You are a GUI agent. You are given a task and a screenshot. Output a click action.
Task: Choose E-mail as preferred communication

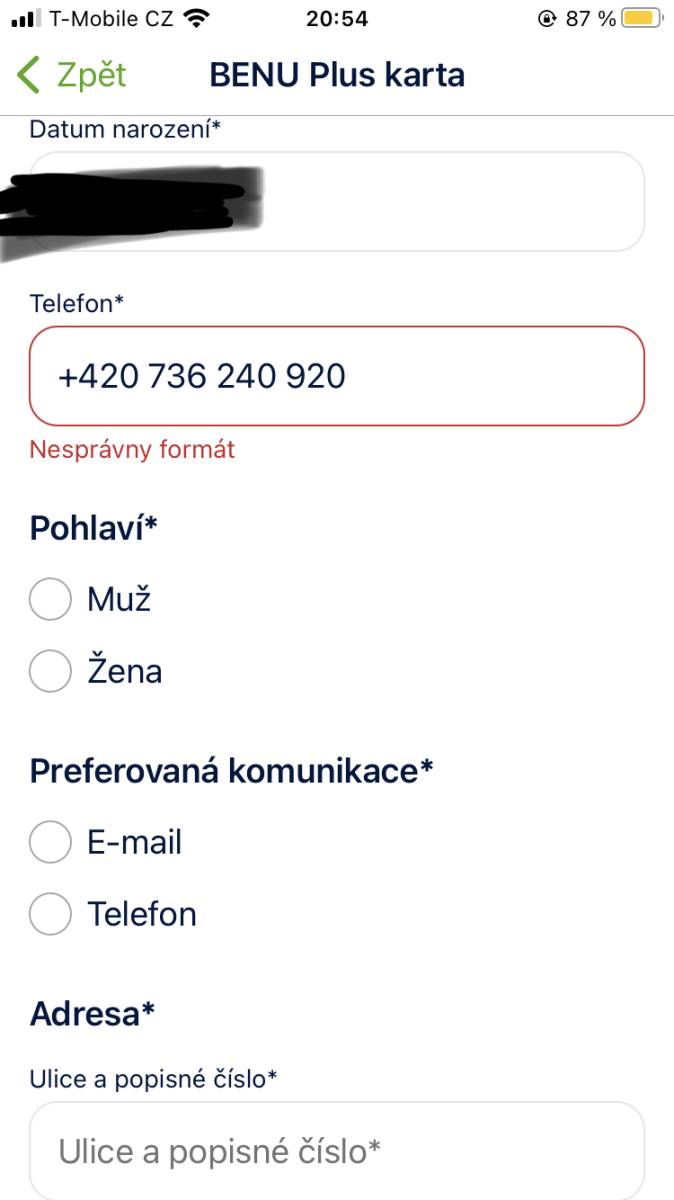[50, 842]
